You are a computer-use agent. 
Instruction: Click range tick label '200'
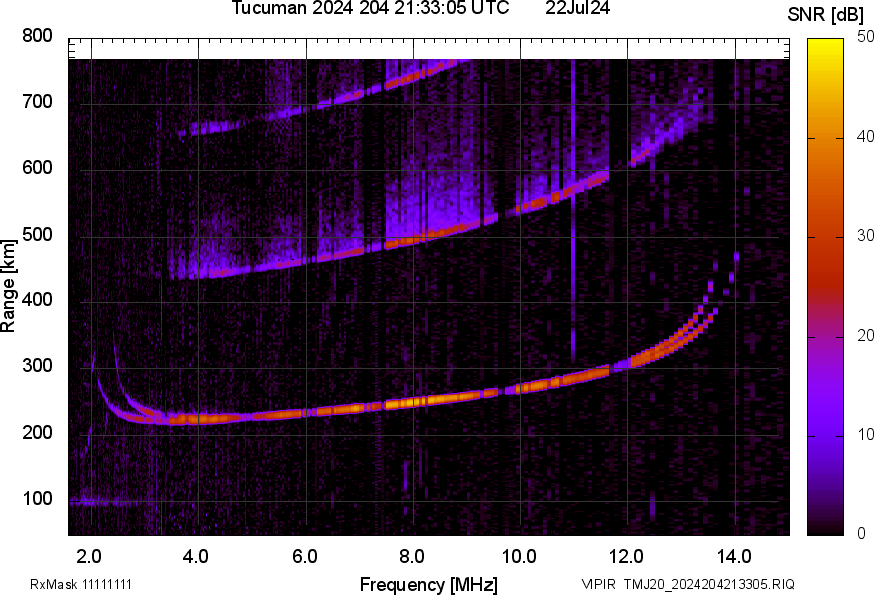click(37, 433)
